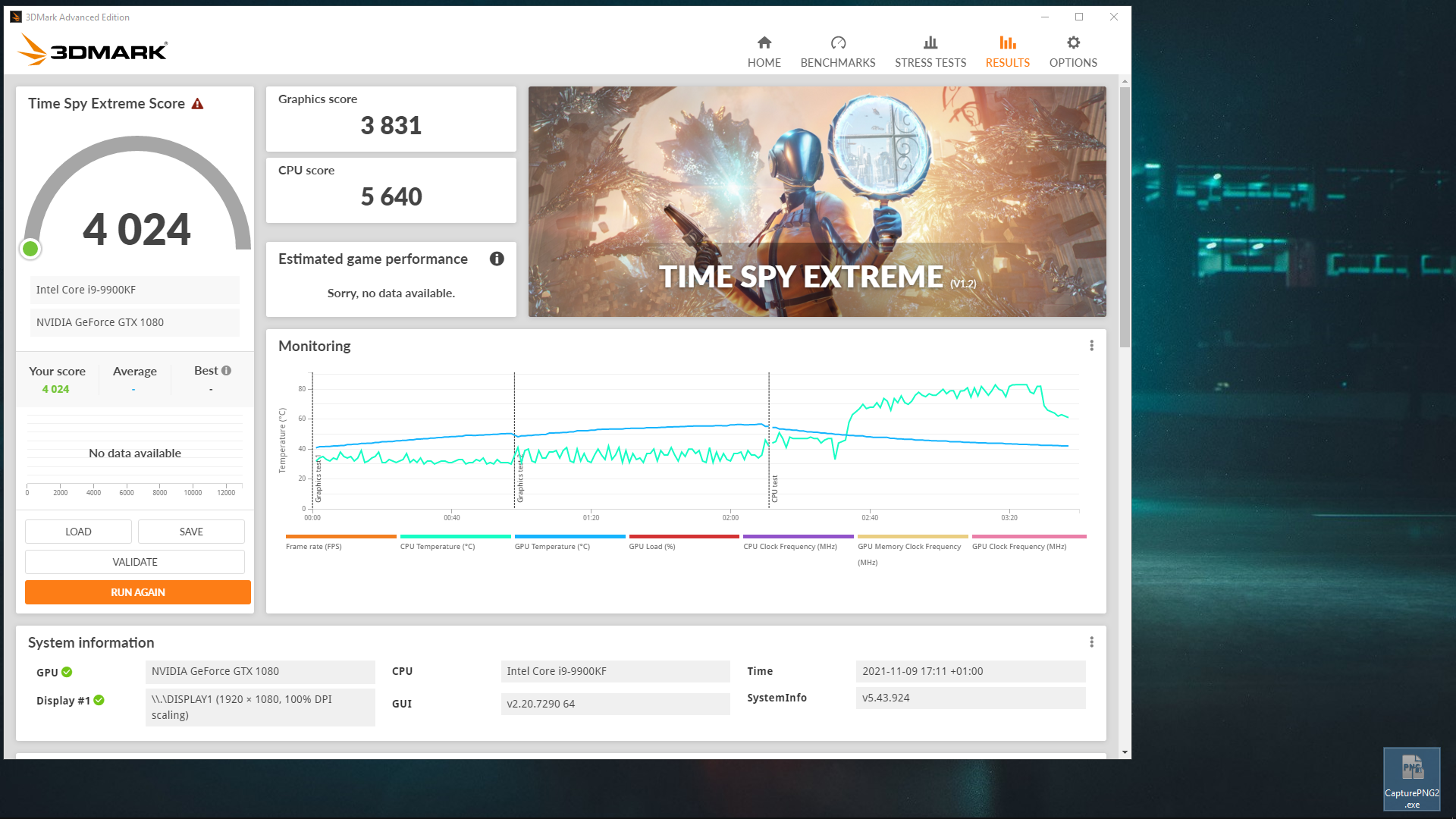Switch to STRESS TESTS tab
The width and height of the screenshot is (1456, 819).
[x=930, y=52]
